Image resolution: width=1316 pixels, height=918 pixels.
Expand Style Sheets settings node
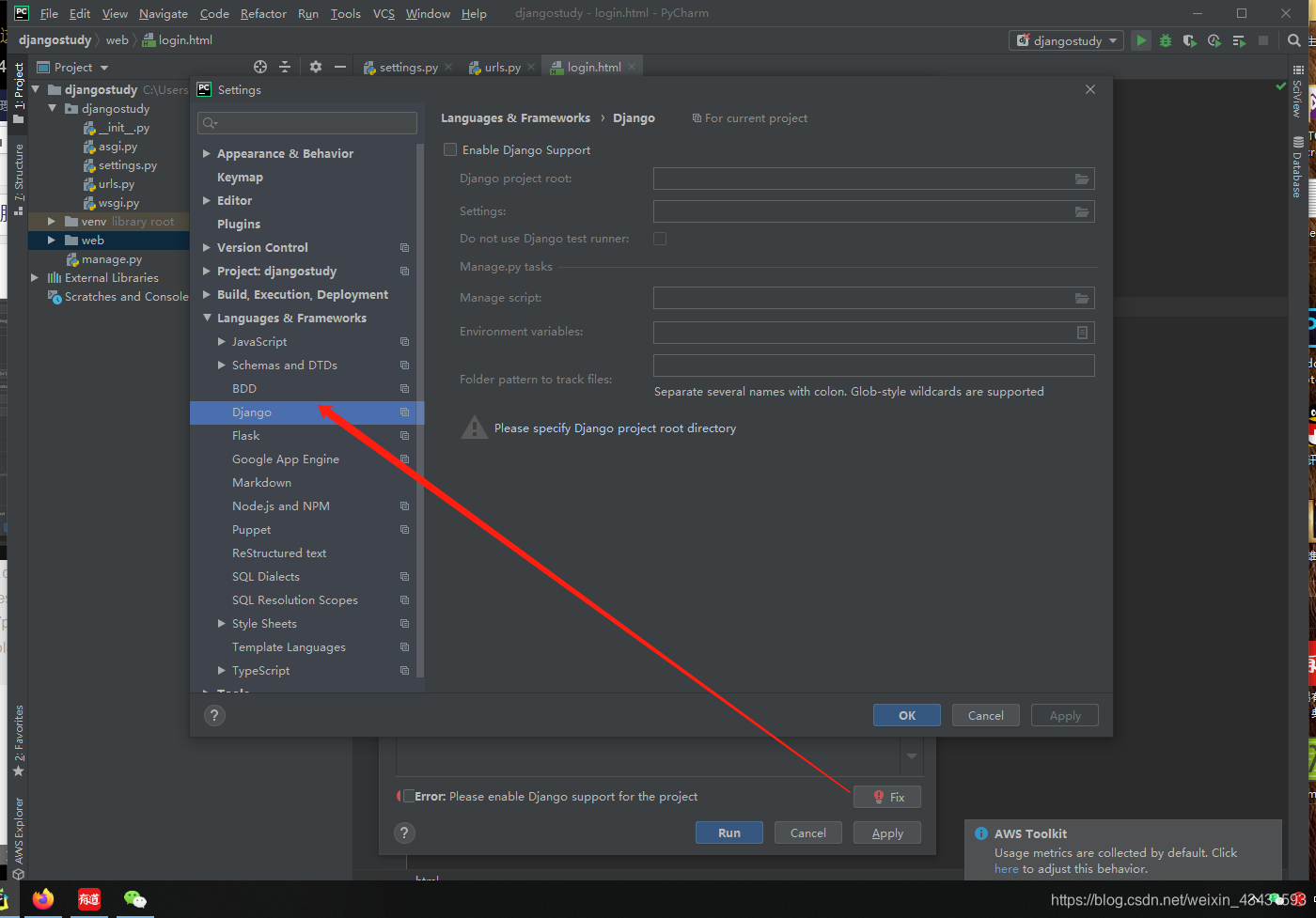pos(222,623)
